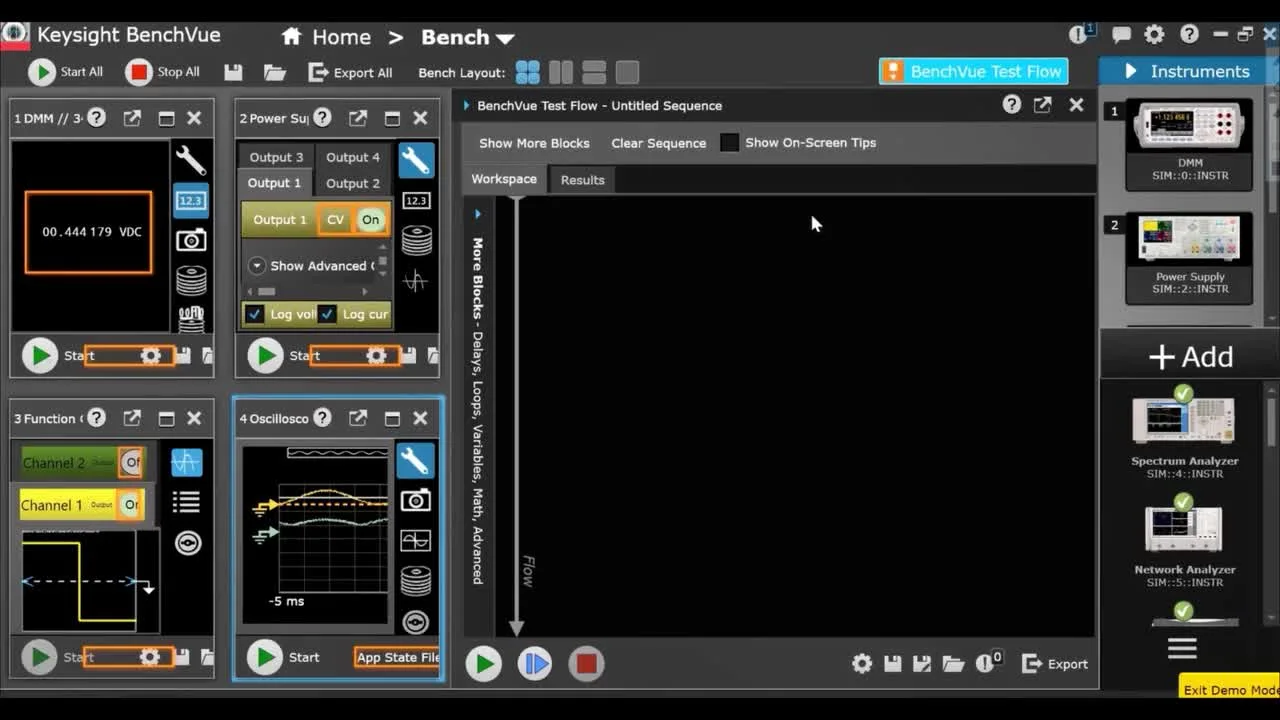
Task: Open settings gear in title bar
Action: [x=1154, y=35]
